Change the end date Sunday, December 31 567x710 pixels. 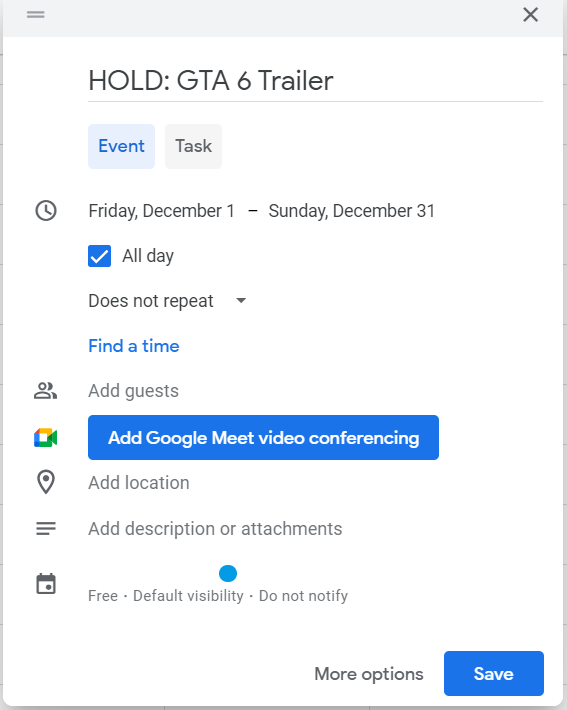(352, 211)
